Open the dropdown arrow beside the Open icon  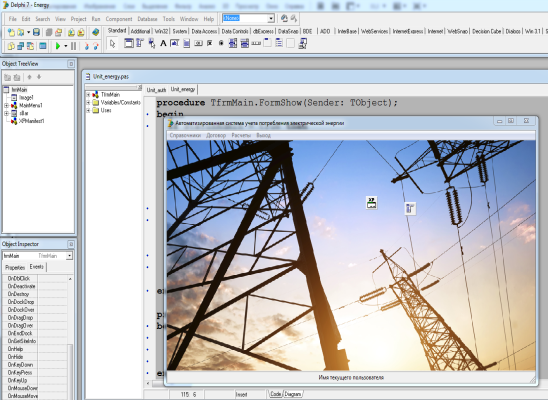point(28,33)
